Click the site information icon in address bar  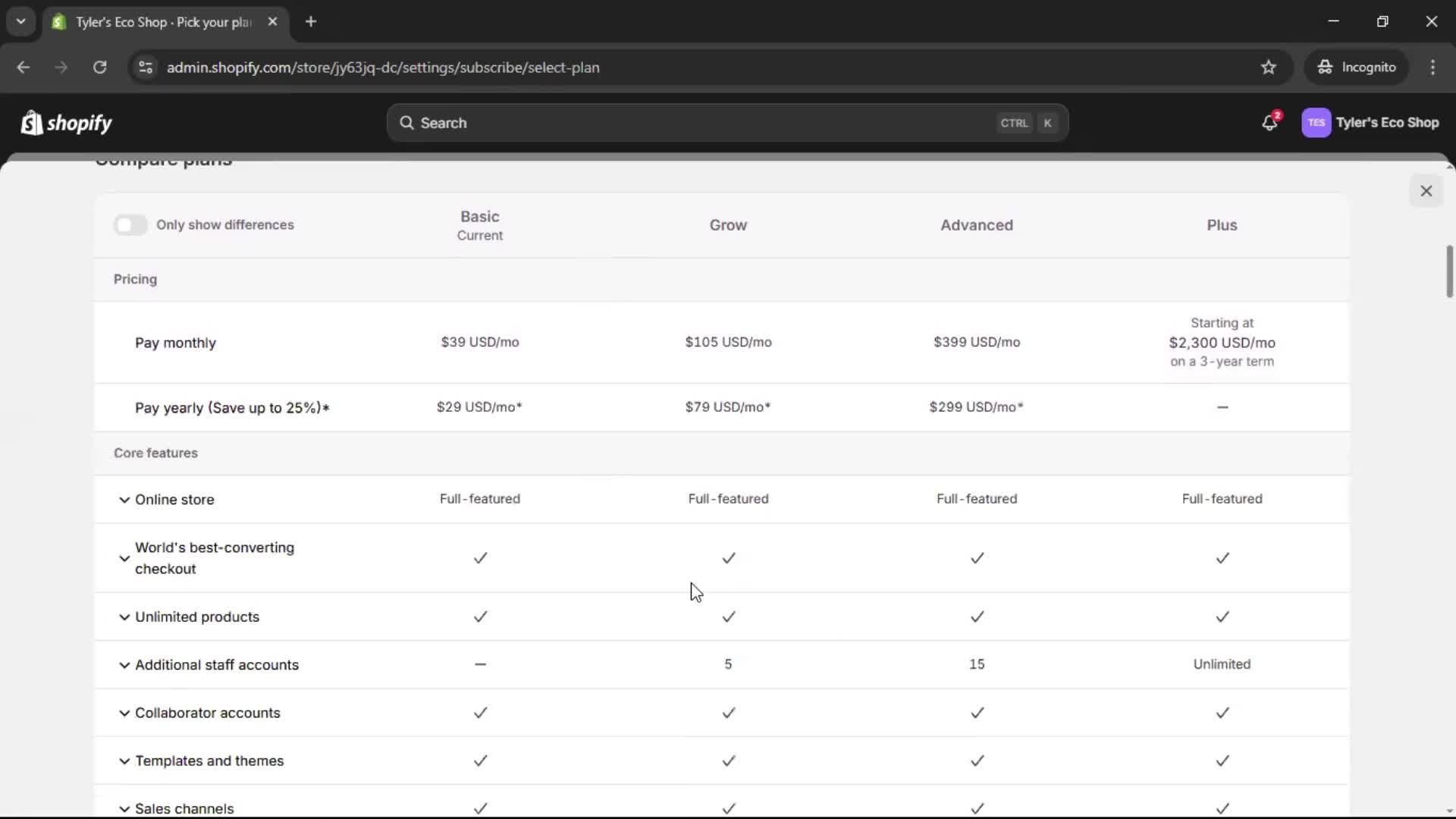click(x=145, y=67)
